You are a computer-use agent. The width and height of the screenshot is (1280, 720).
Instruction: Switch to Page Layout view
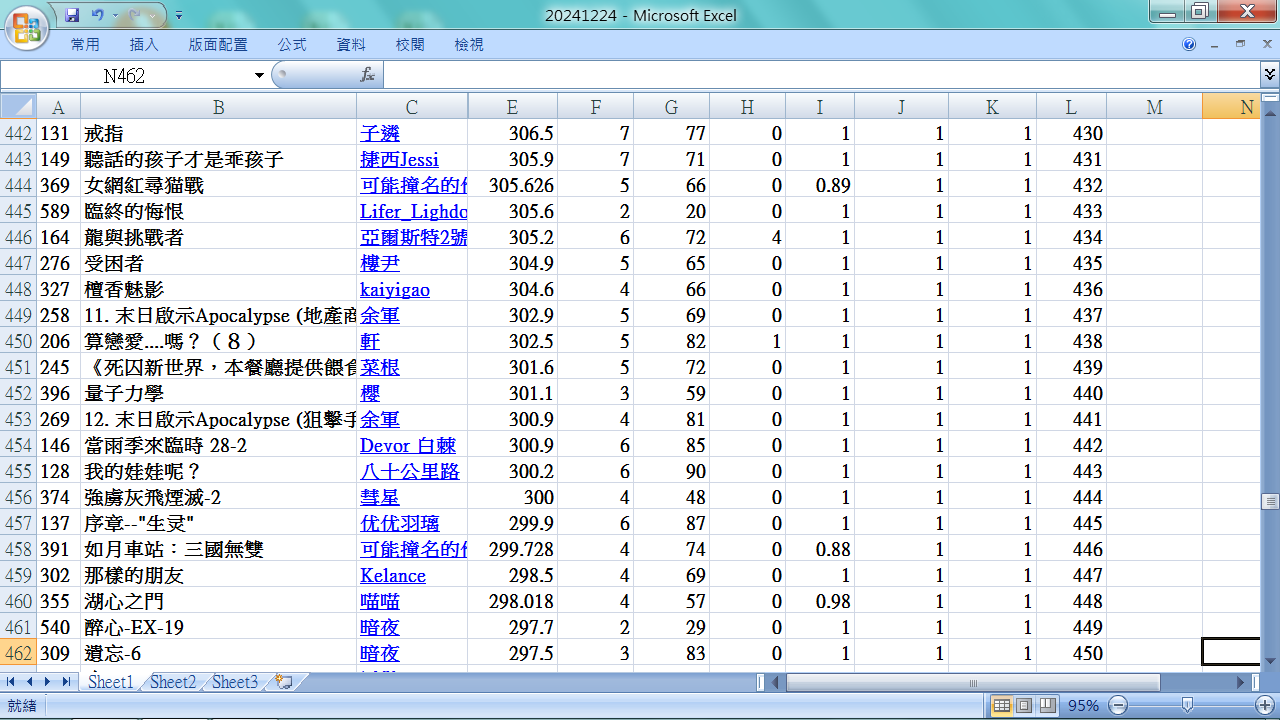click(x=1024, y=706)
